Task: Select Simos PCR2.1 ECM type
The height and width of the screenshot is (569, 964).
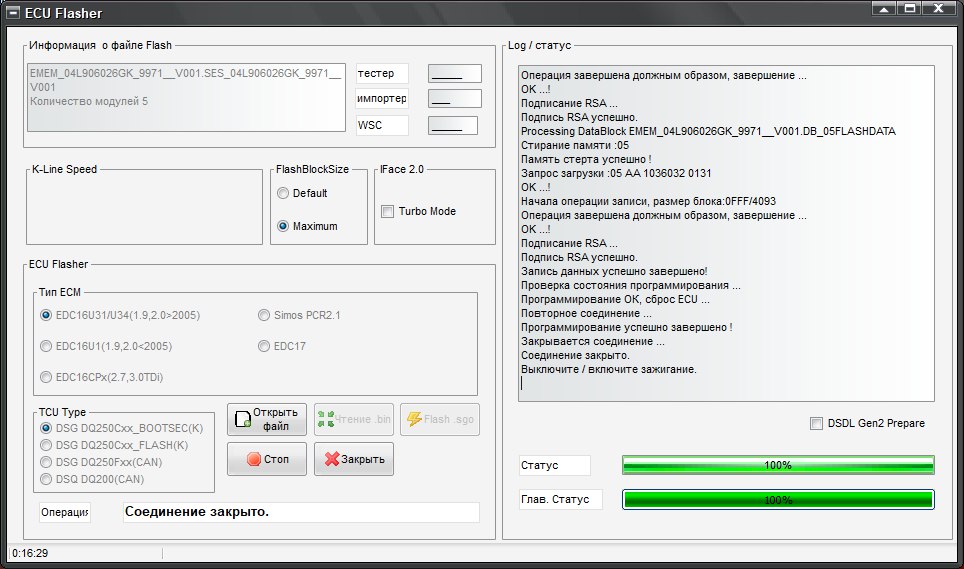Action: [264, 315]
